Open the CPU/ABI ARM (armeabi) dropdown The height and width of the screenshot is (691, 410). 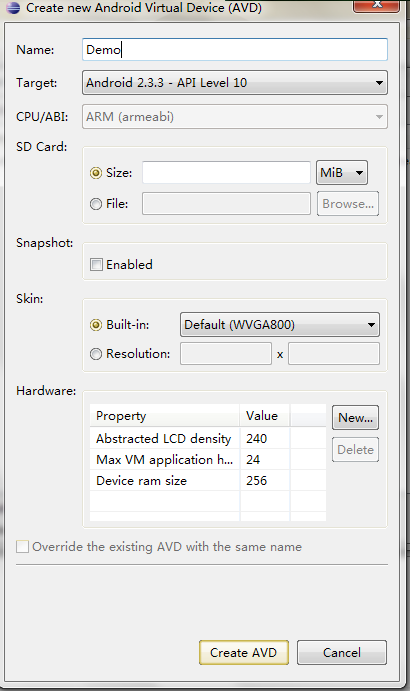click(235, 117)
